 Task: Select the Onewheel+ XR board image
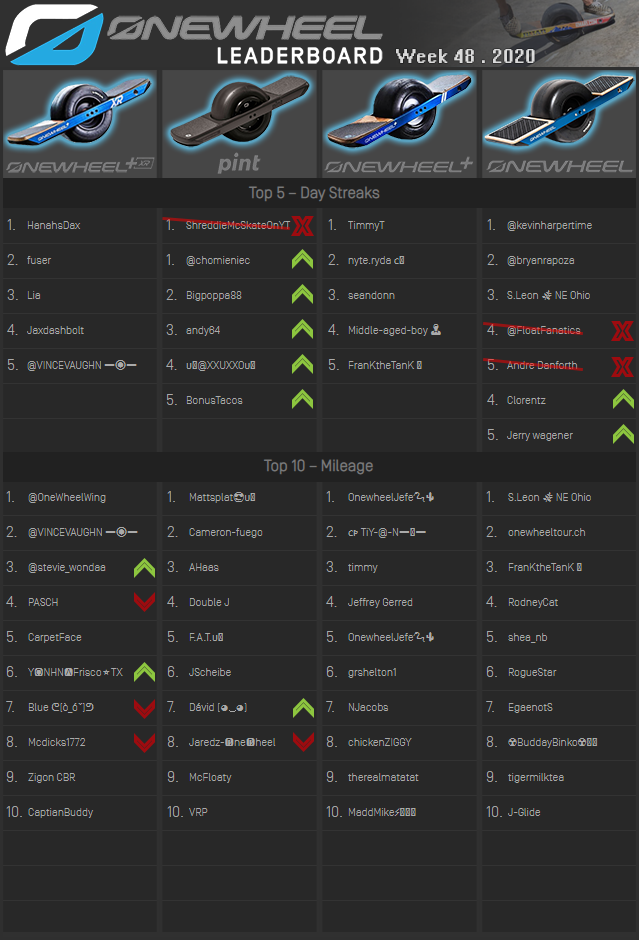click(x=80, y=123)
